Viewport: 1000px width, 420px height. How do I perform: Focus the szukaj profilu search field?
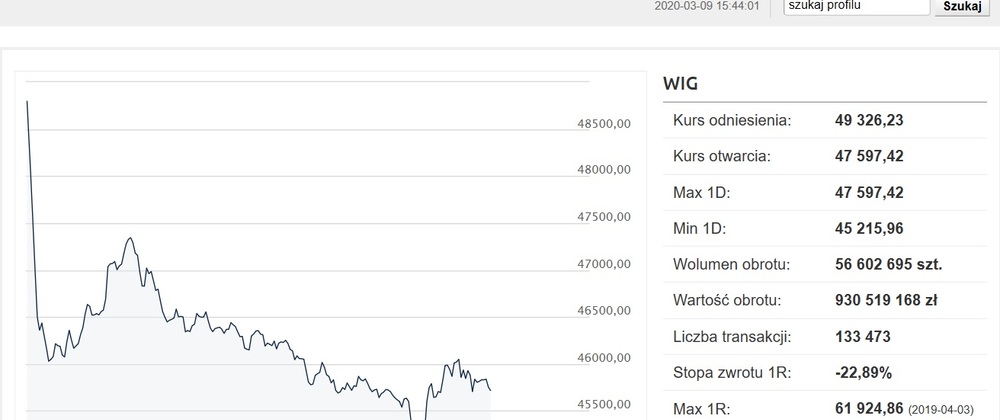pyautogui.click(x=857, y=6)
